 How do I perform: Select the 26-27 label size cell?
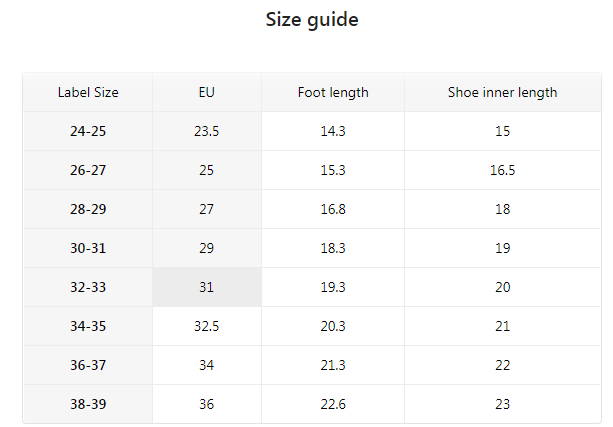click(x=88, y=170)
